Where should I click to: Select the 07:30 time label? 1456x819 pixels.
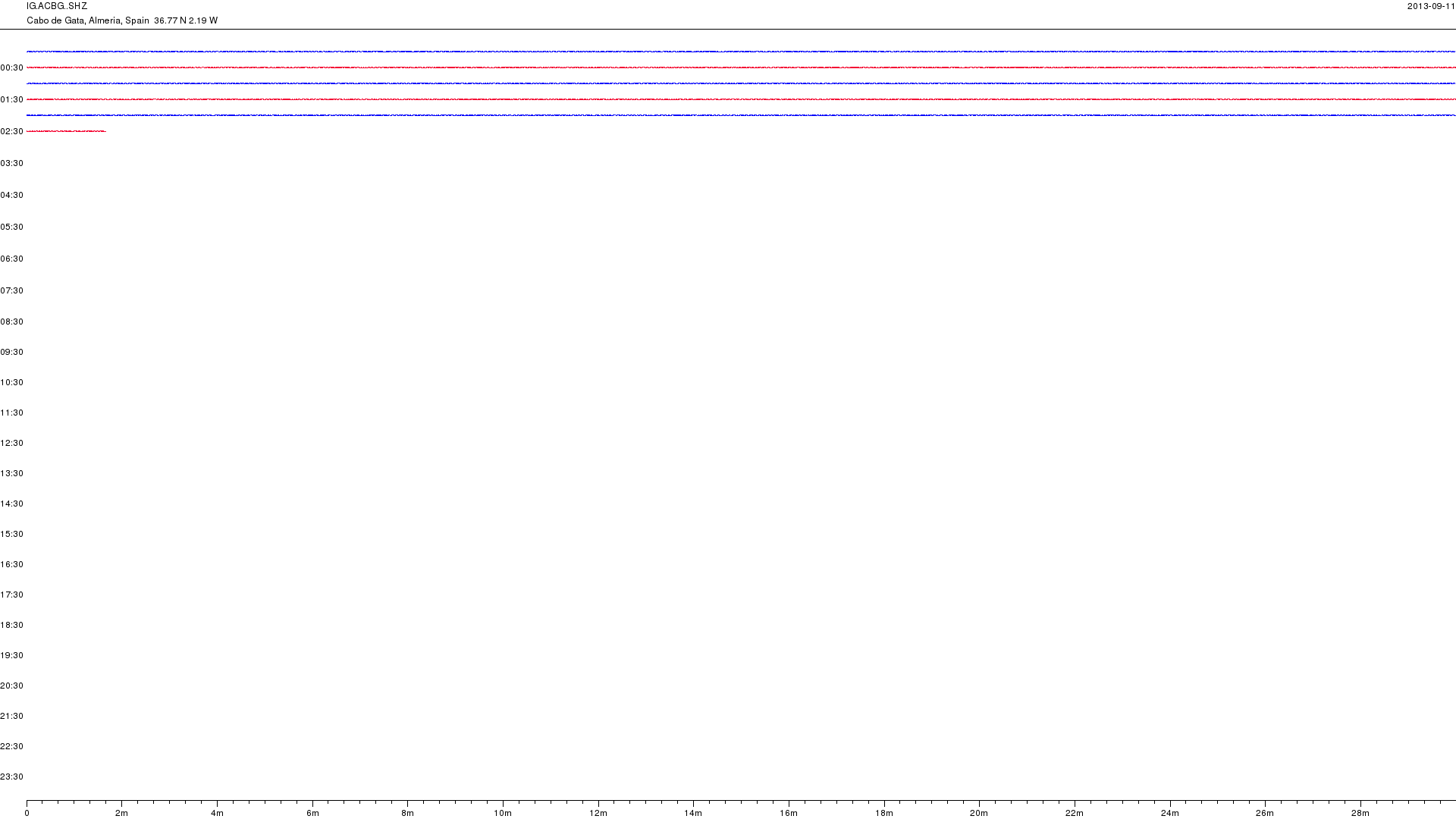point(11,291)
